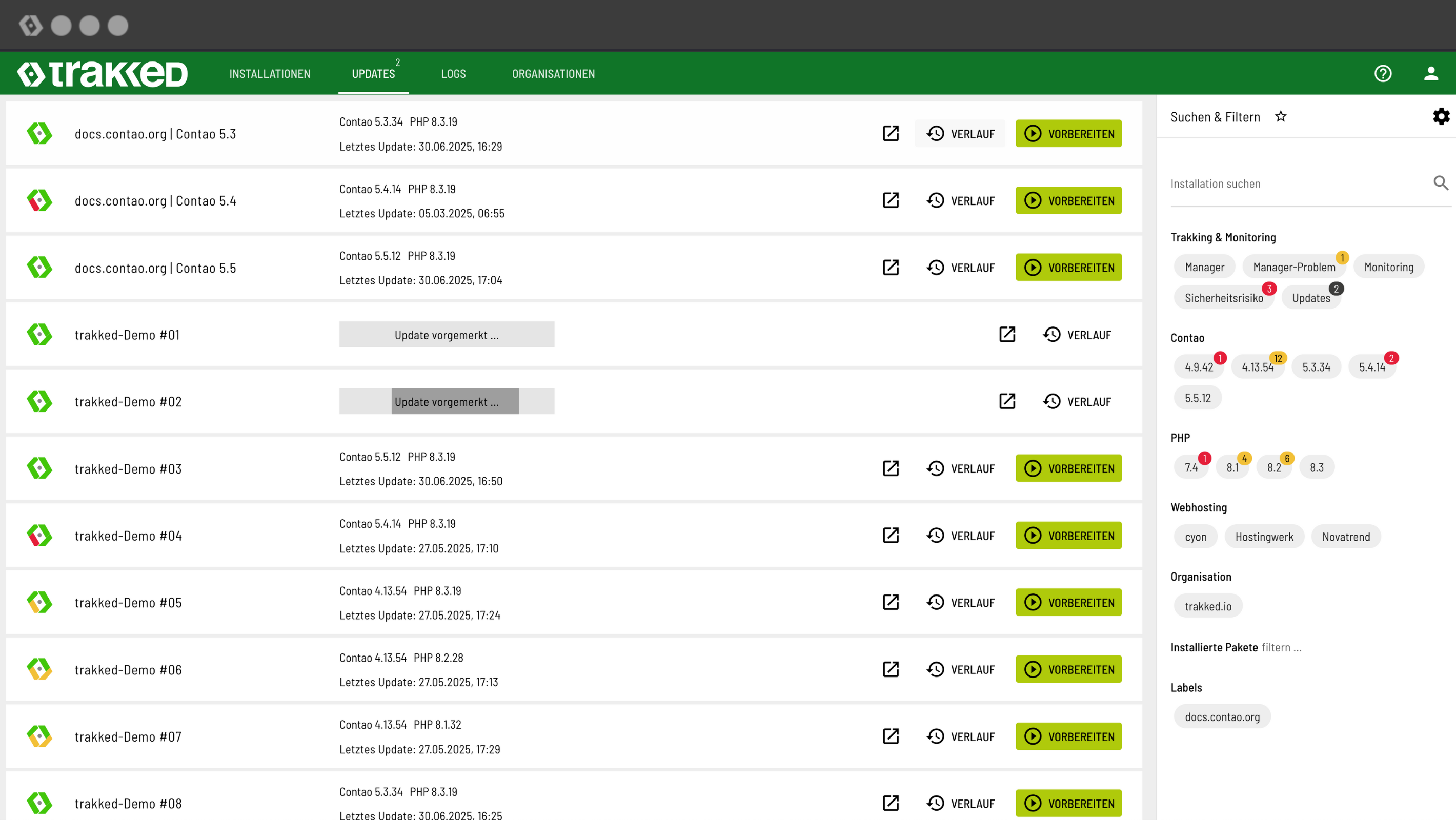The width and height of the screenshot is (1456, 820).
Task: Enable the PHP 8.2 filter chip
Action: pos(1273,467)
